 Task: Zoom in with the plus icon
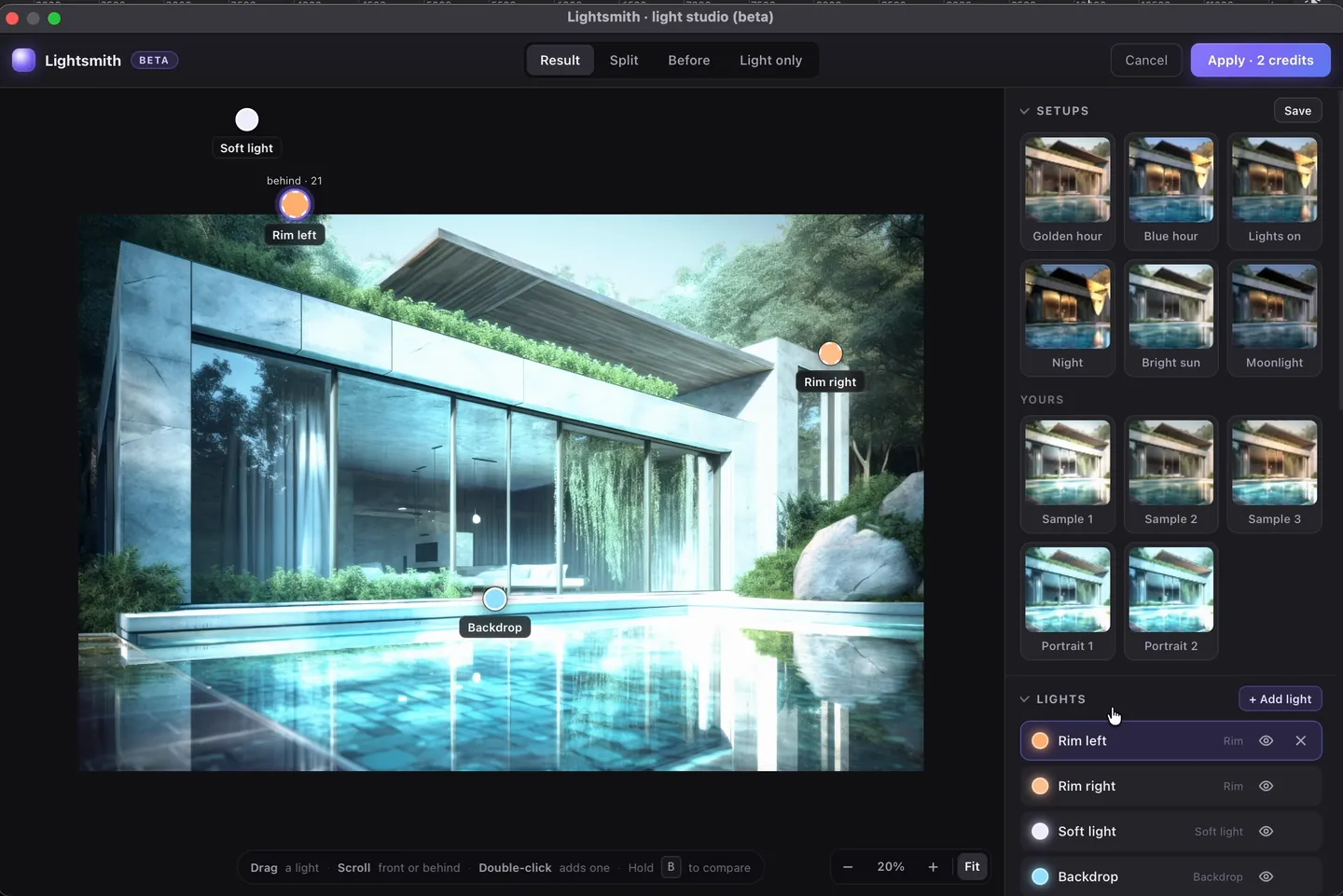933,867
